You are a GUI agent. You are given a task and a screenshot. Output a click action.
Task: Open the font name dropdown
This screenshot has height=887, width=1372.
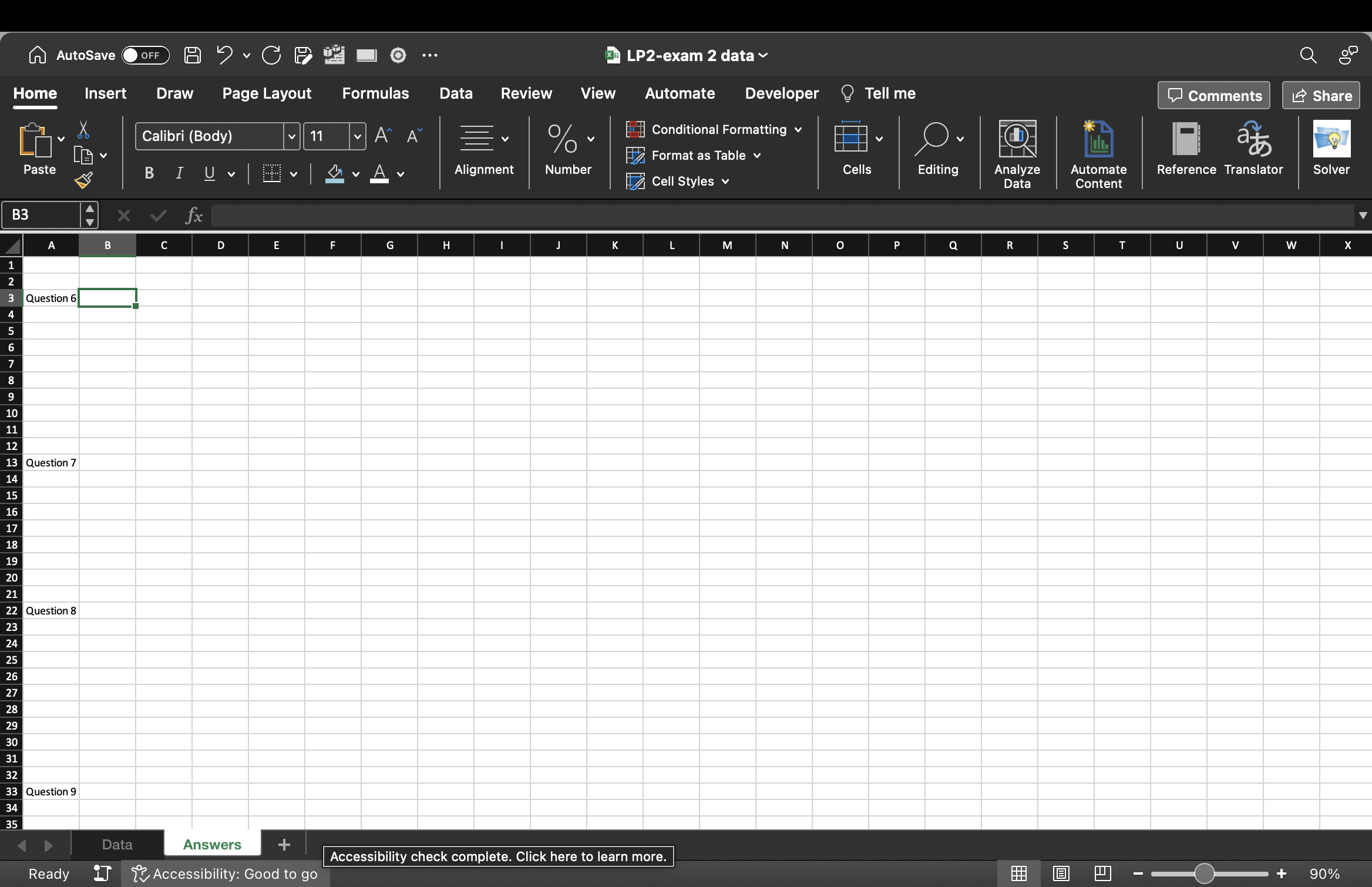[291, 136]
